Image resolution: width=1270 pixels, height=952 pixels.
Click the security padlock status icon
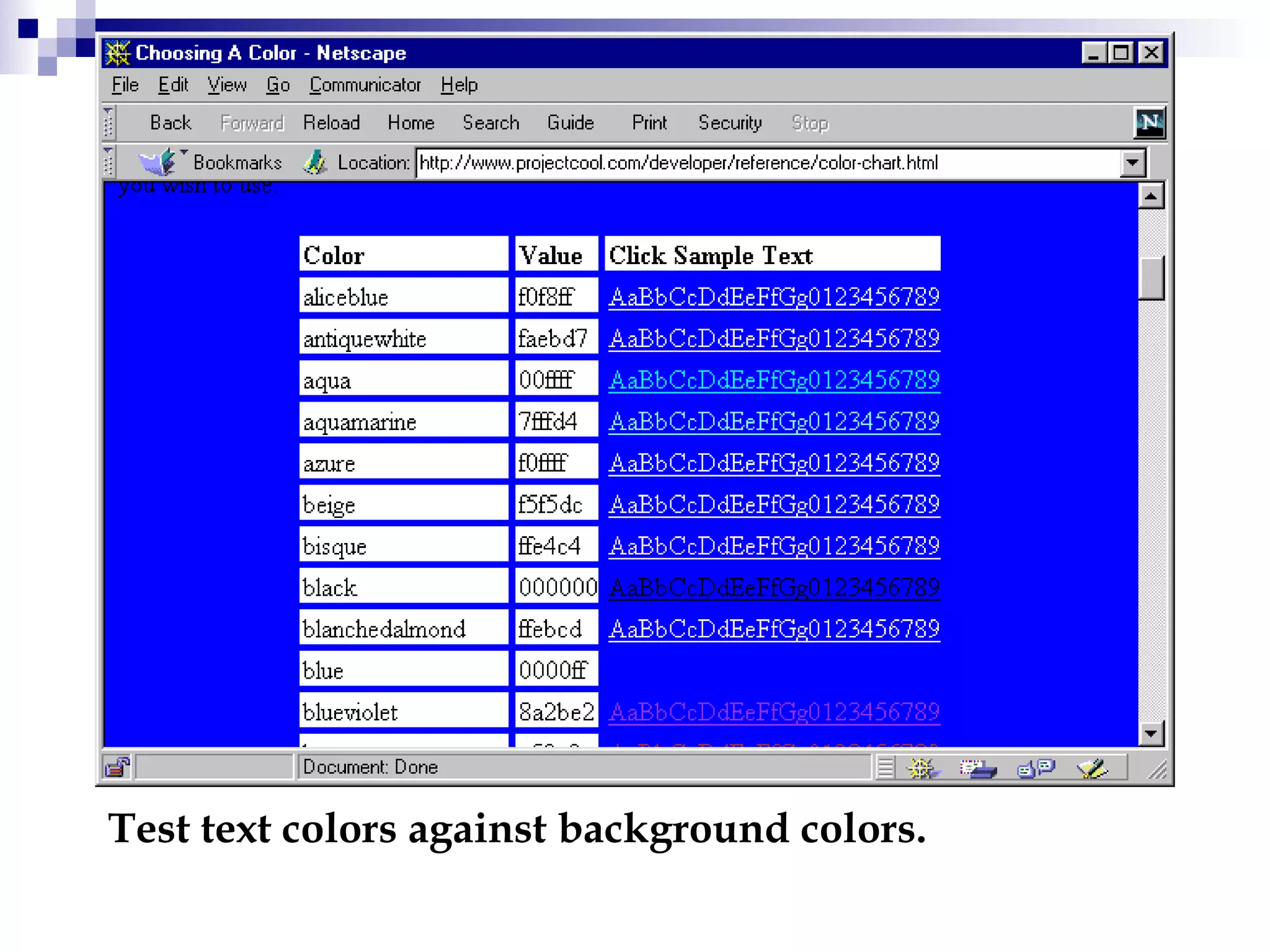117,767
